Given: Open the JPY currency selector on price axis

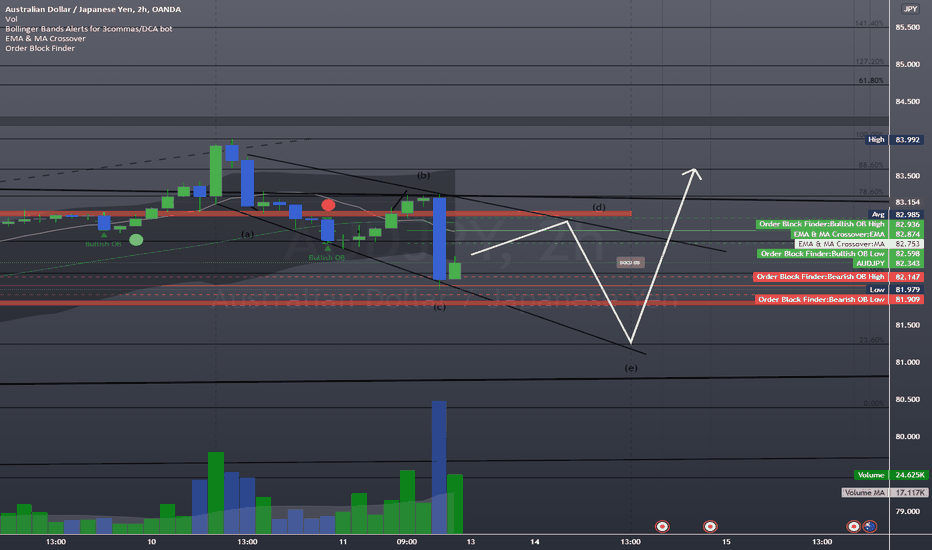Looking at the screenshot, I should [909, 8].
